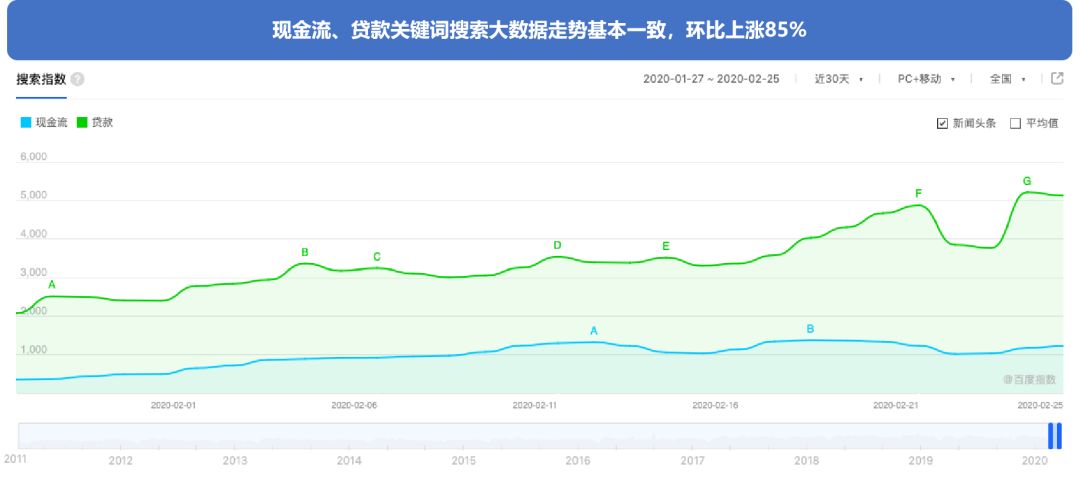Screen dimensions: 1080x477
Task: Open blue news marker B on 现金流 line
Action: pos(810,329)
